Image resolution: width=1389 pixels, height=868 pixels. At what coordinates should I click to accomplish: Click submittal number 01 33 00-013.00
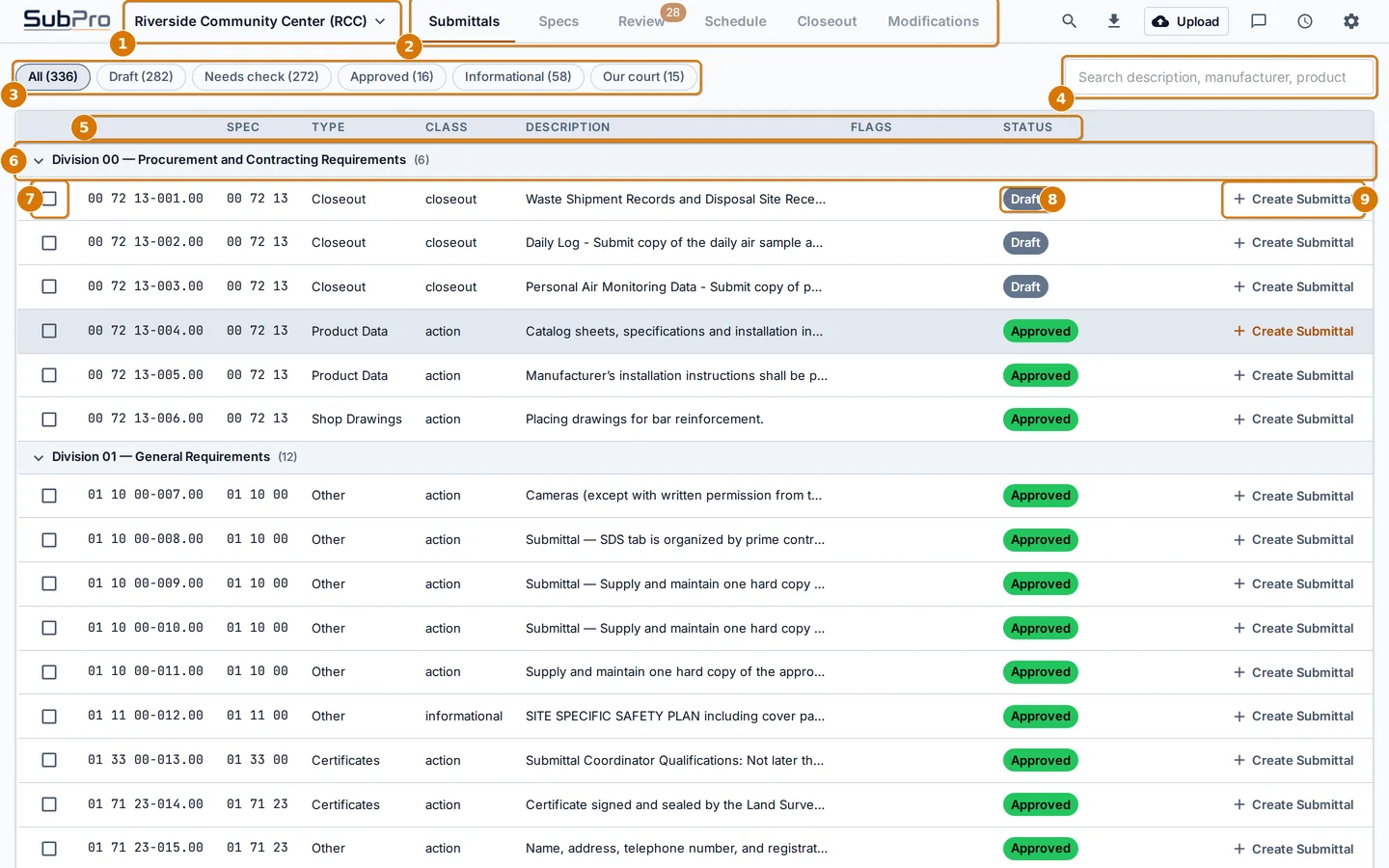146,760
